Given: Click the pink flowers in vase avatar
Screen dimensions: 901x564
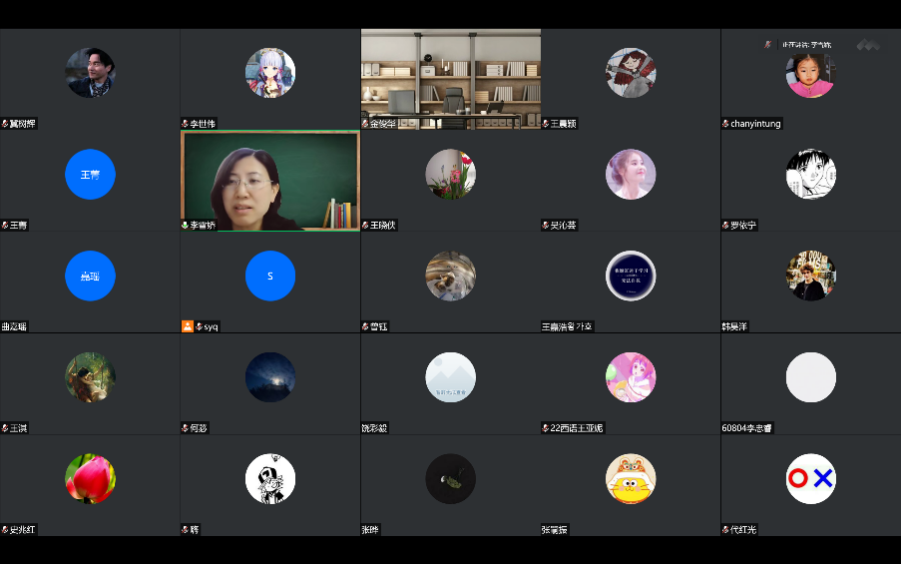Looking at the screenshot, I should (x=450, y=174).
